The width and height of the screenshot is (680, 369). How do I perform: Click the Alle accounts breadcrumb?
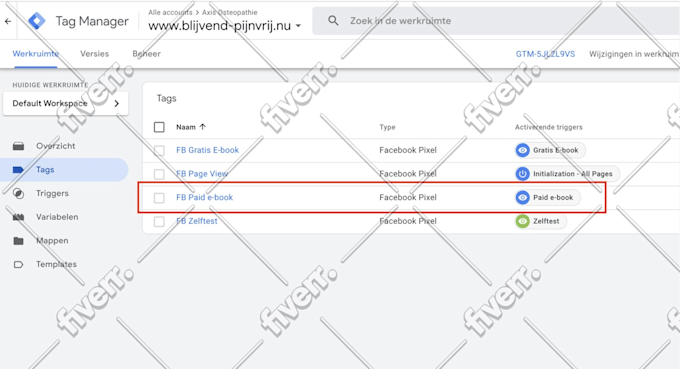coord(170,13)
